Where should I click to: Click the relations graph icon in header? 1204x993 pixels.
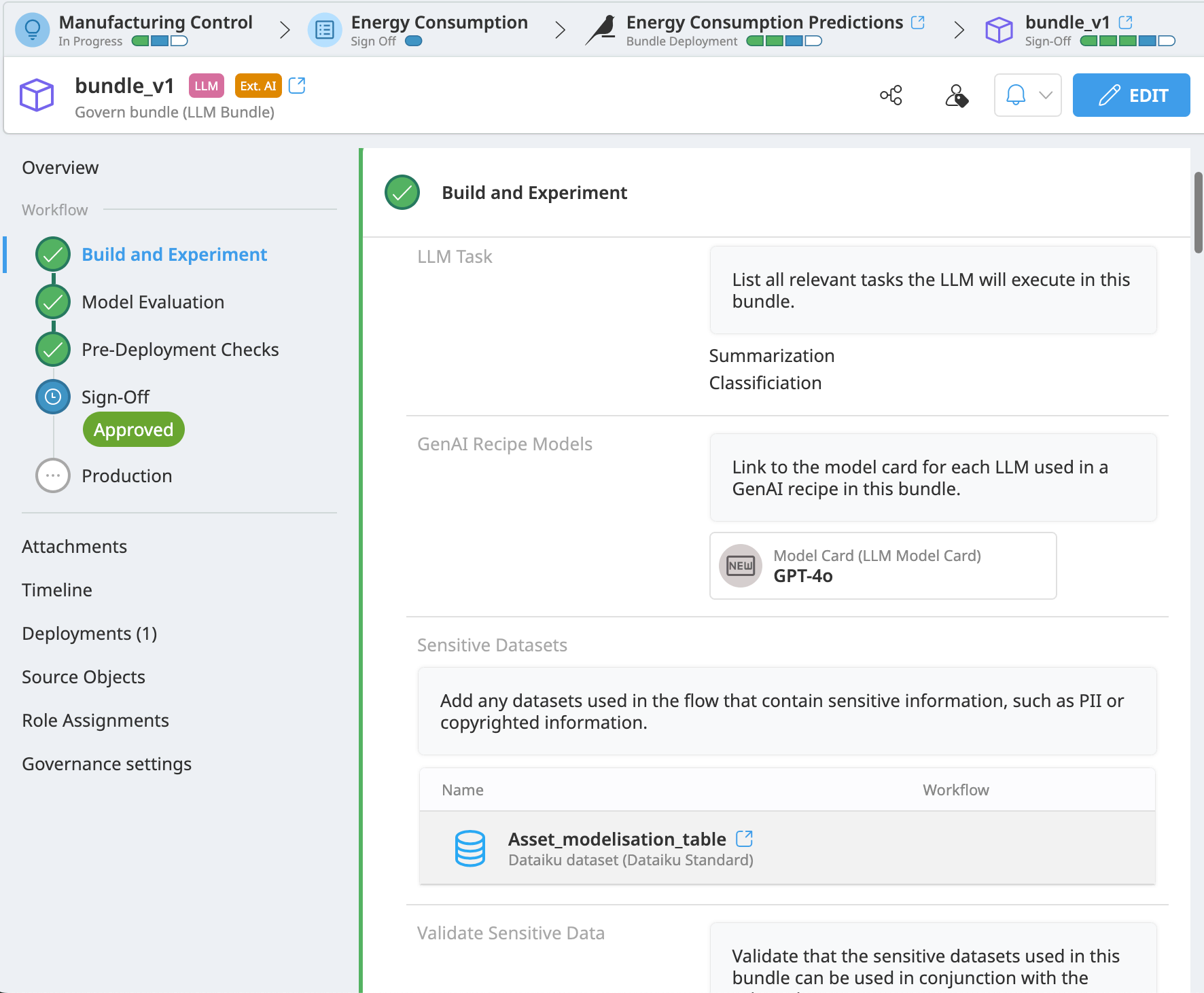[x=891, y=95]
